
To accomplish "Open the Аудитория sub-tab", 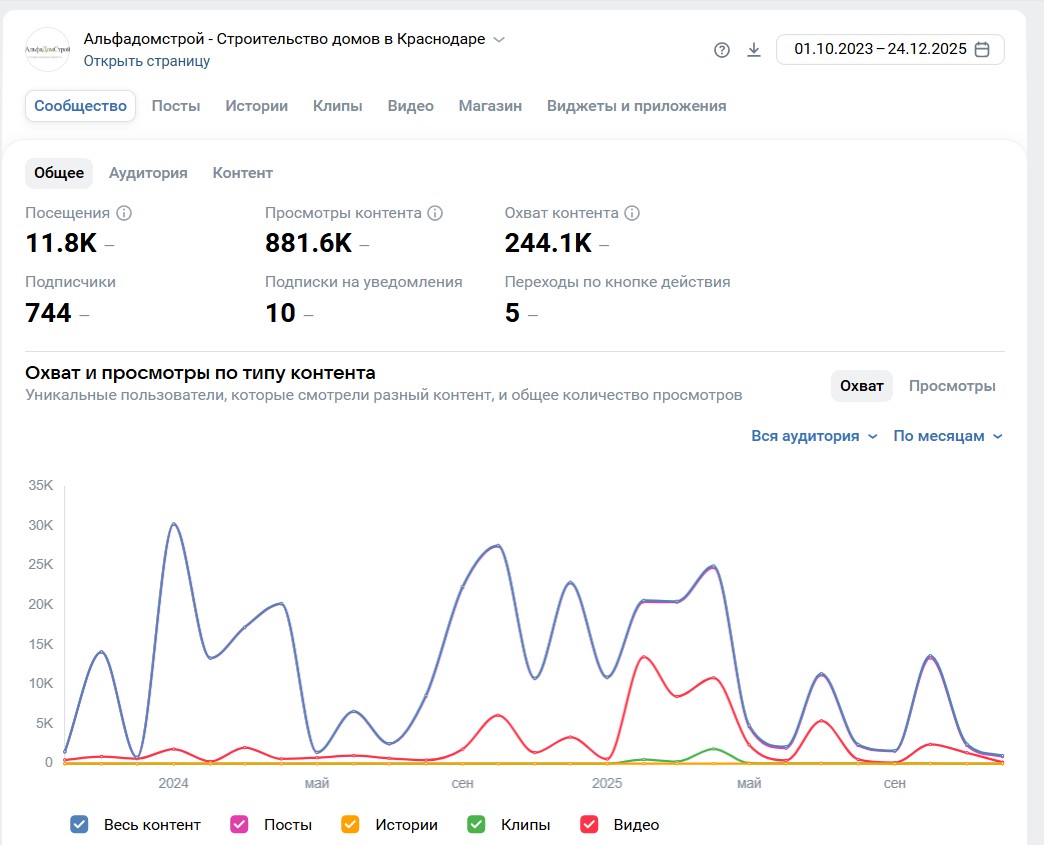I will tap(148, 173).
